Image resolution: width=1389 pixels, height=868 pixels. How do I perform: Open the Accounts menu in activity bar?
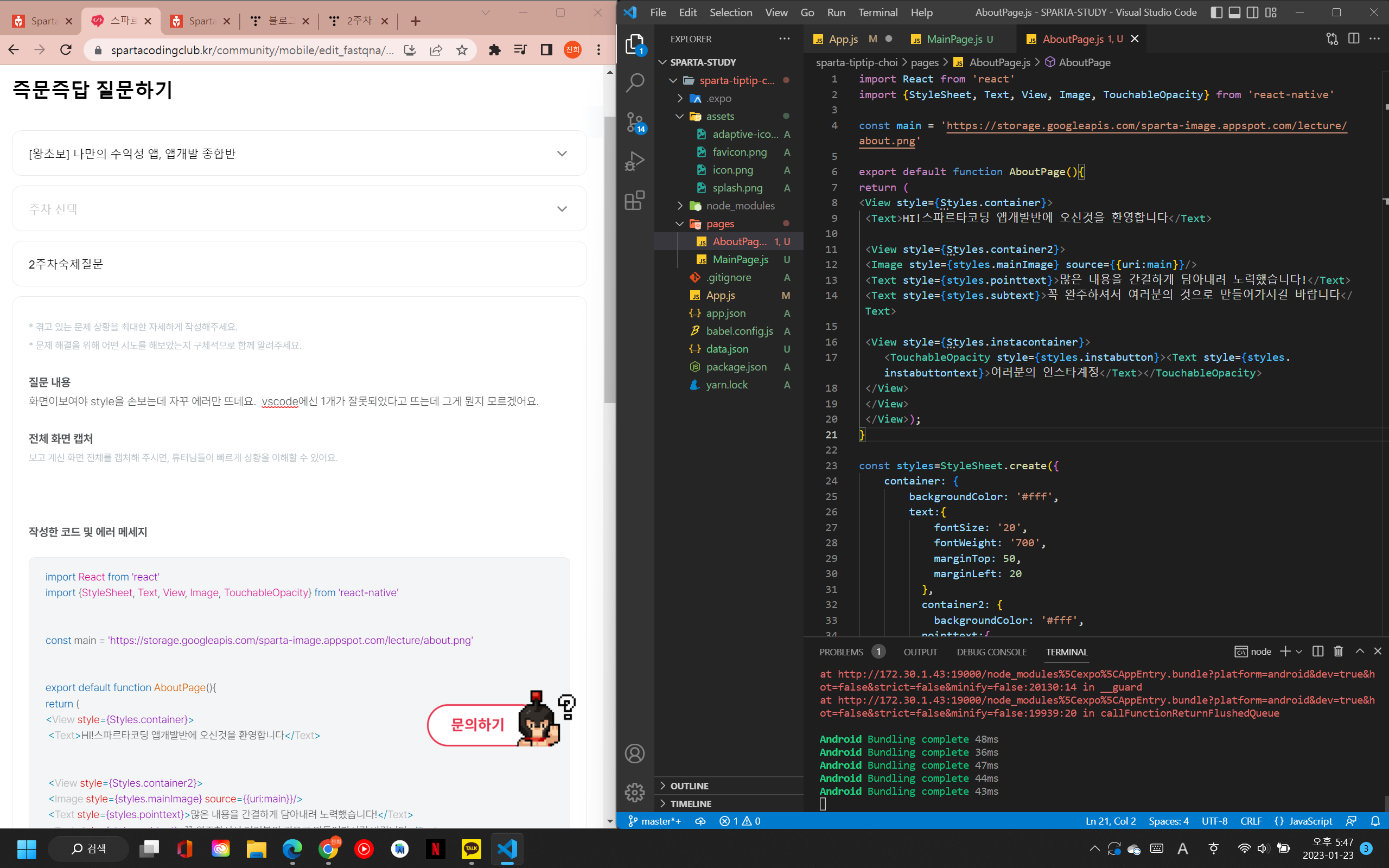(635, 753)
